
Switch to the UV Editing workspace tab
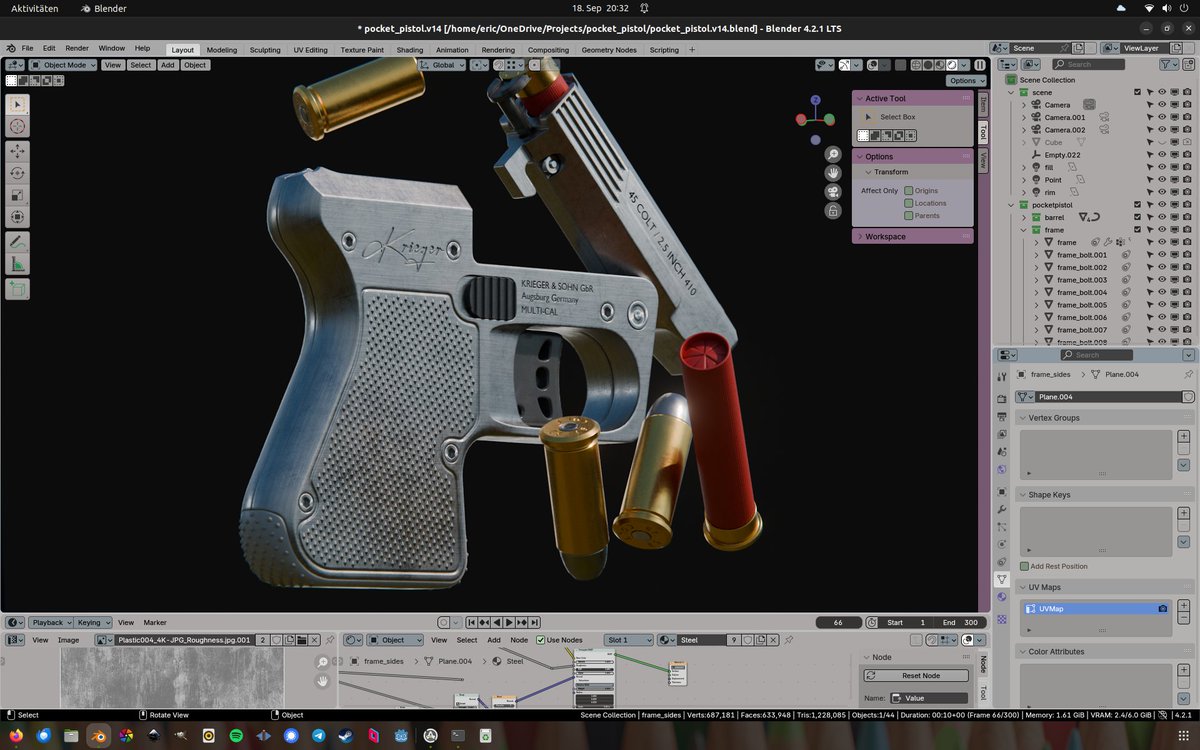(310, 49)
